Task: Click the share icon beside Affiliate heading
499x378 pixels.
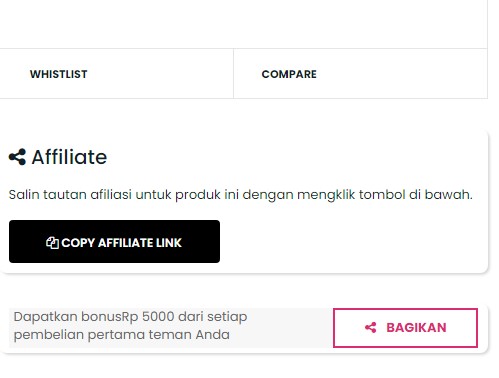Action: click(x=17, y=157)
